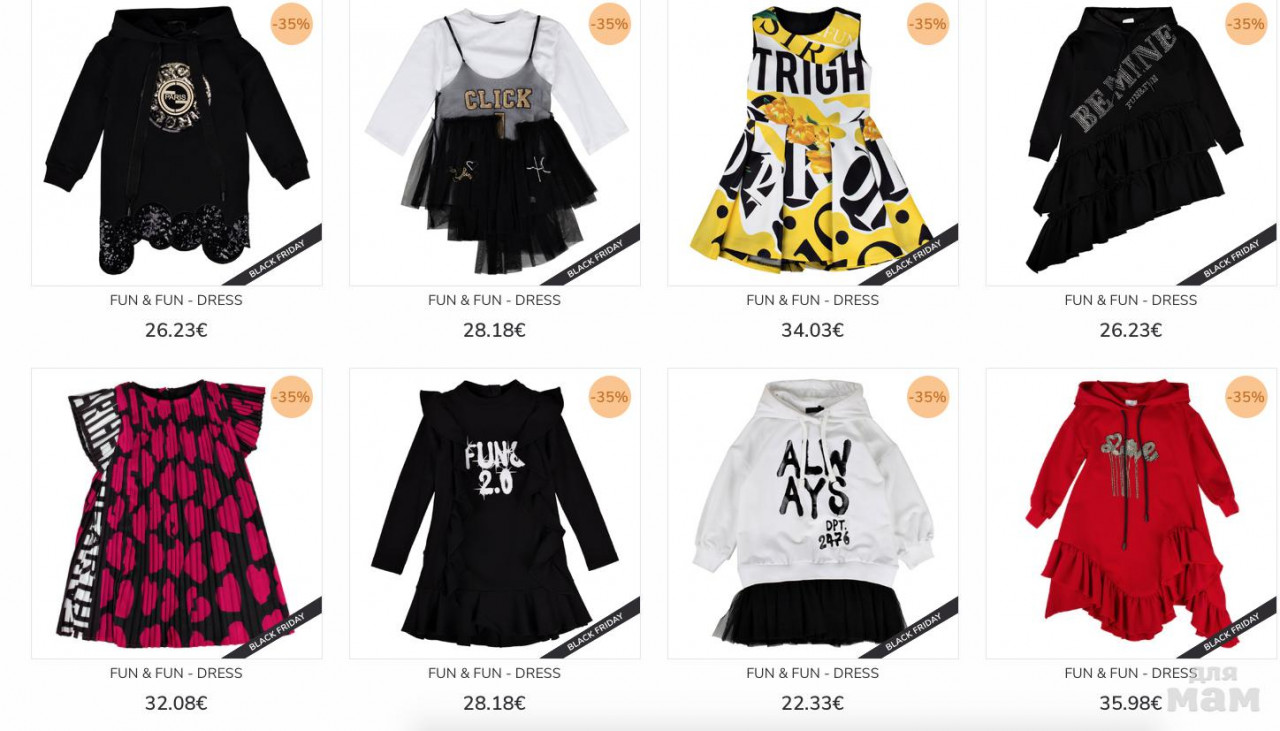Open the black hoodie dress with sequin hem
The width and height of the screenshot is (1280, 731).
[x=176, y=142]
